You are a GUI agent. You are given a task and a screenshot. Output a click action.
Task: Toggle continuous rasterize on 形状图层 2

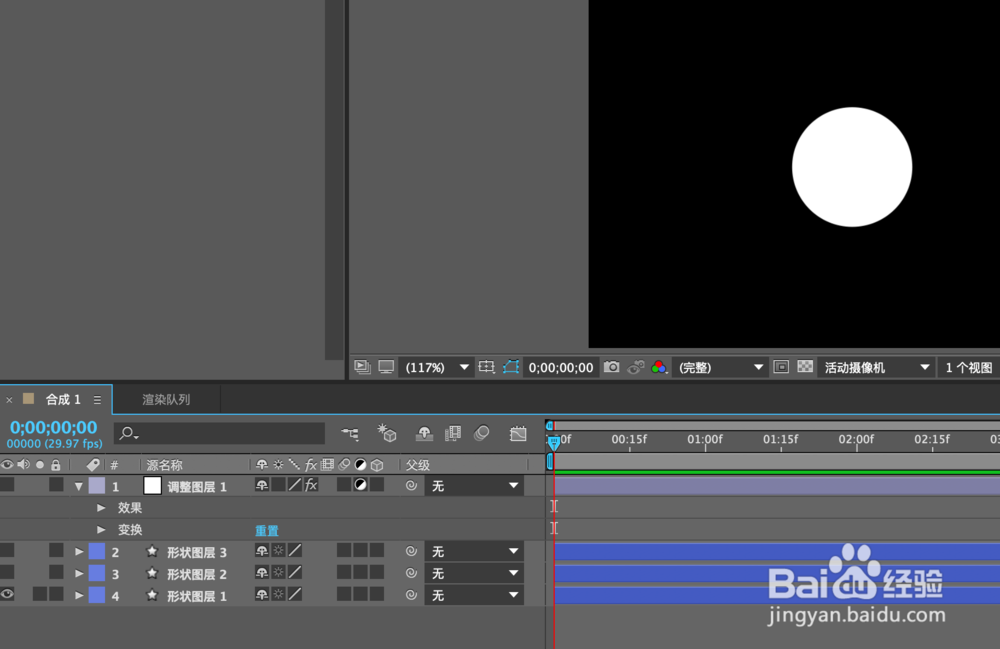[x=278, y=572]
